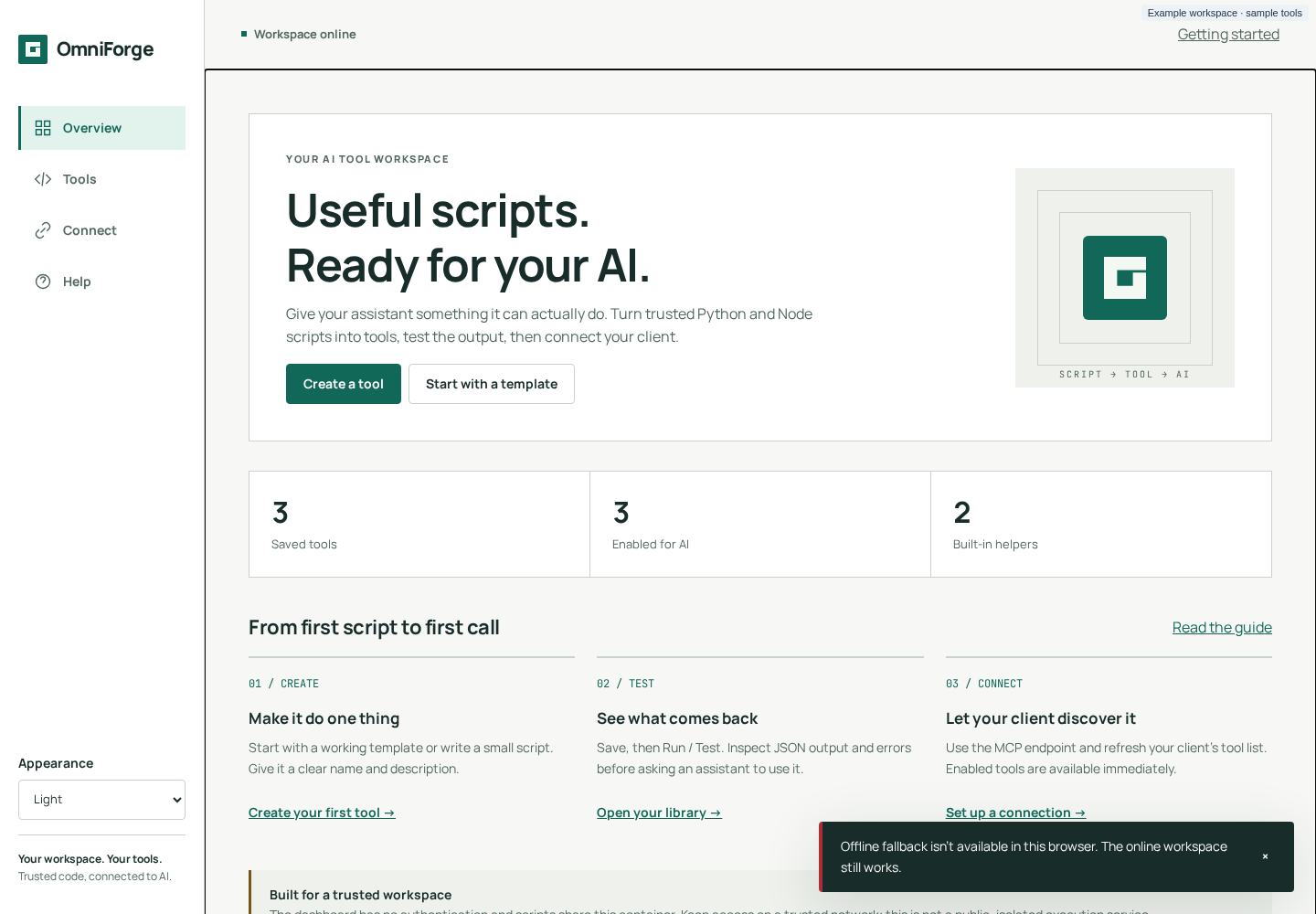1316x914 pixels.
Task: Open the Getting started link
Action: (1228, 34)
